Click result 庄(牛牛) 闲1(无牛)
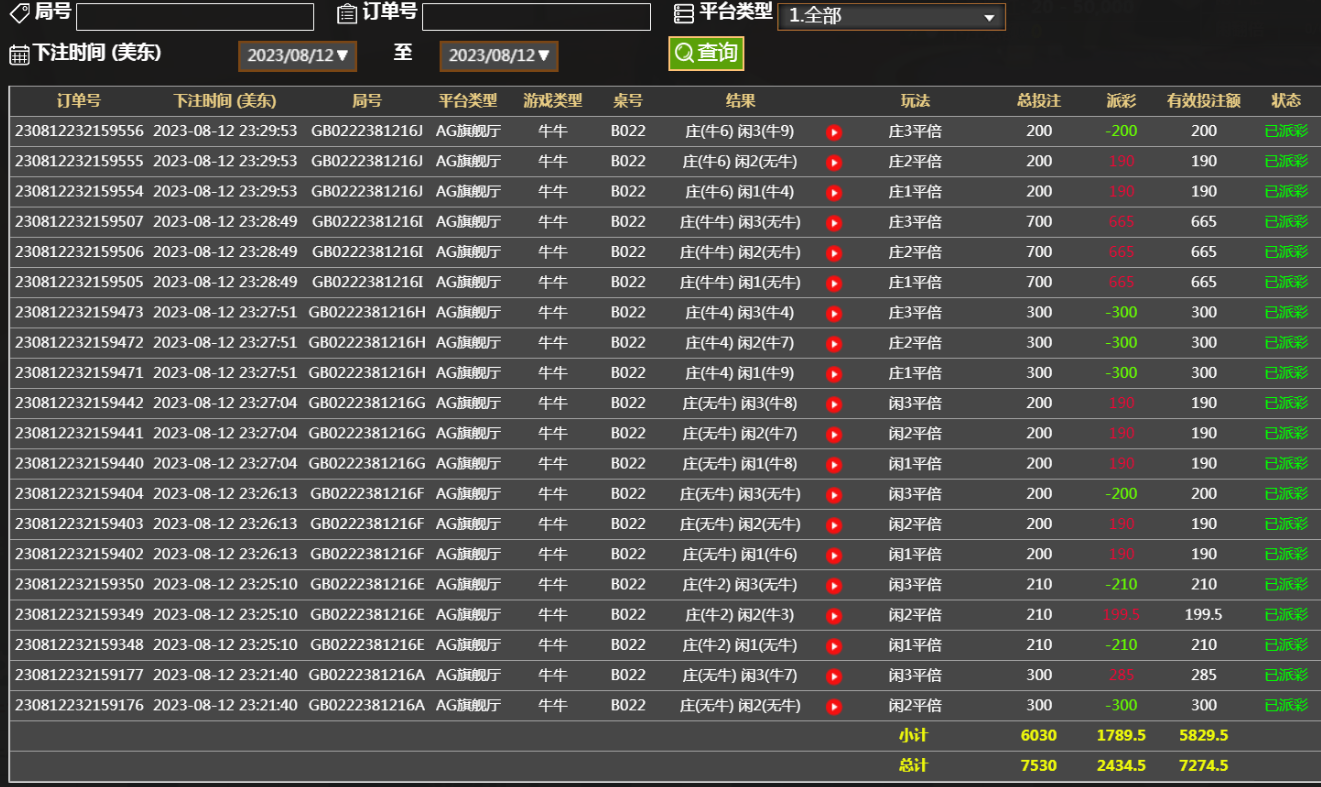1321x787 pixels. [x=740, y=282]
